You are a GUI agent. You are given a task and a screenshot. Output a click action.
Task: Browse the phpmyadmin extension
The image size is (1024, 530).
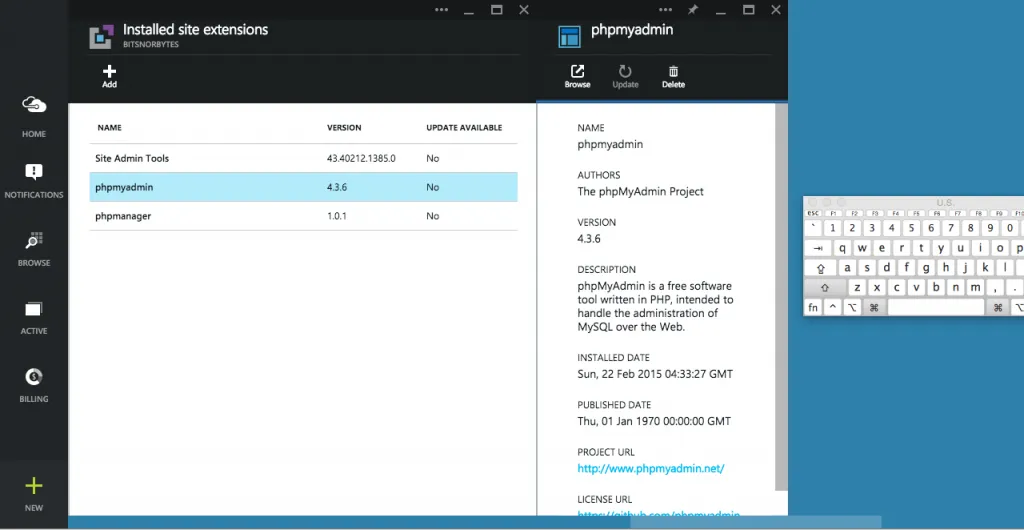[x=577, y=76]
